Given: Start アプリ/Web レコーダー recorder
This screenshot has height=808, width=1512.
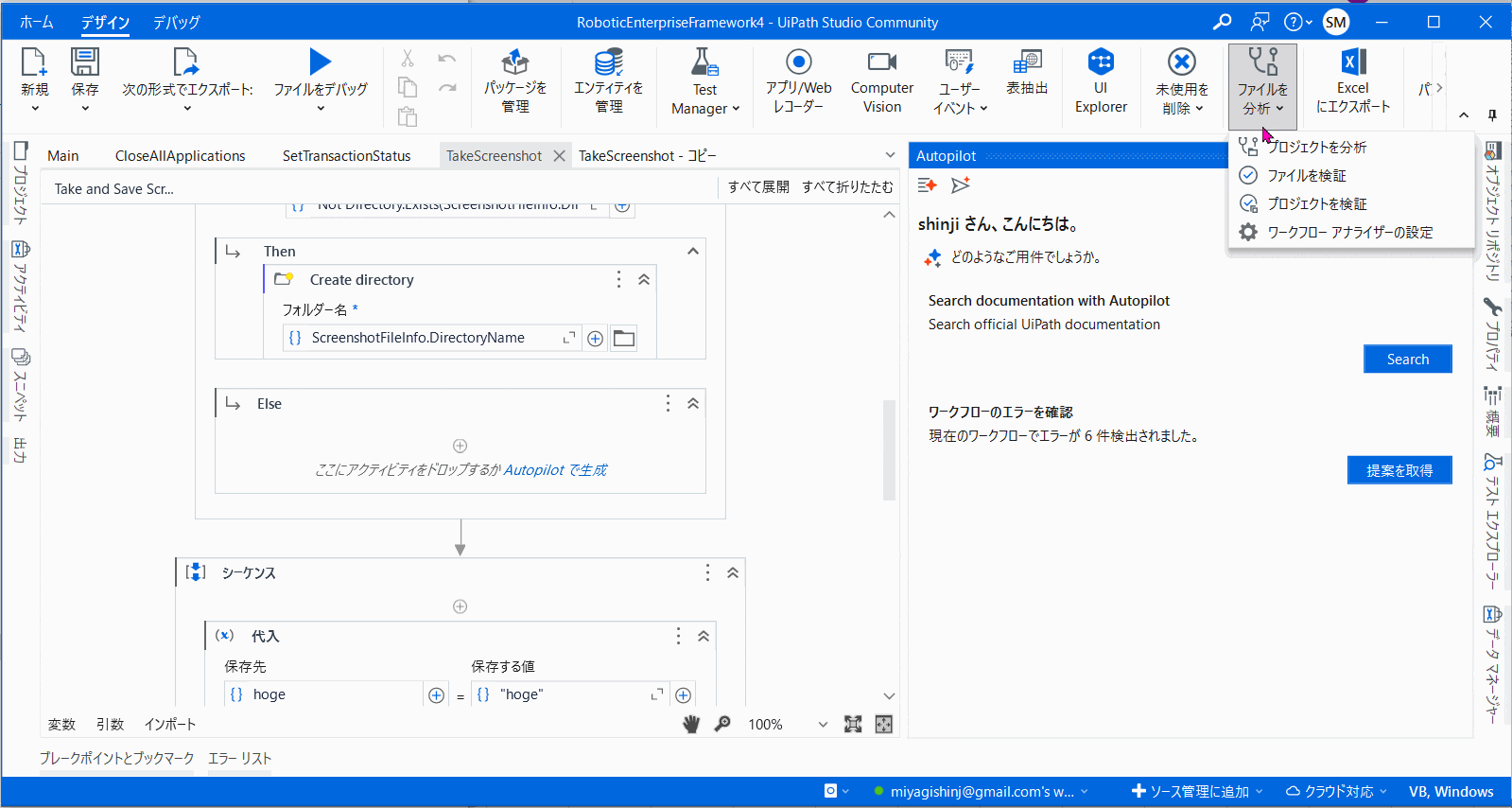Looking at the screenshot, I should tap(799, 79).
